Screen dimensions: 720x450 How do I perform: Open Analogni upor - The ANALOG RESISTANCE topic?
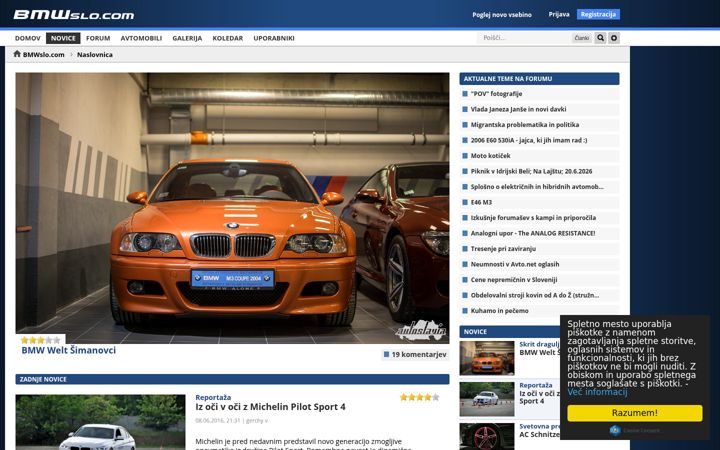[x=533, y=233]
